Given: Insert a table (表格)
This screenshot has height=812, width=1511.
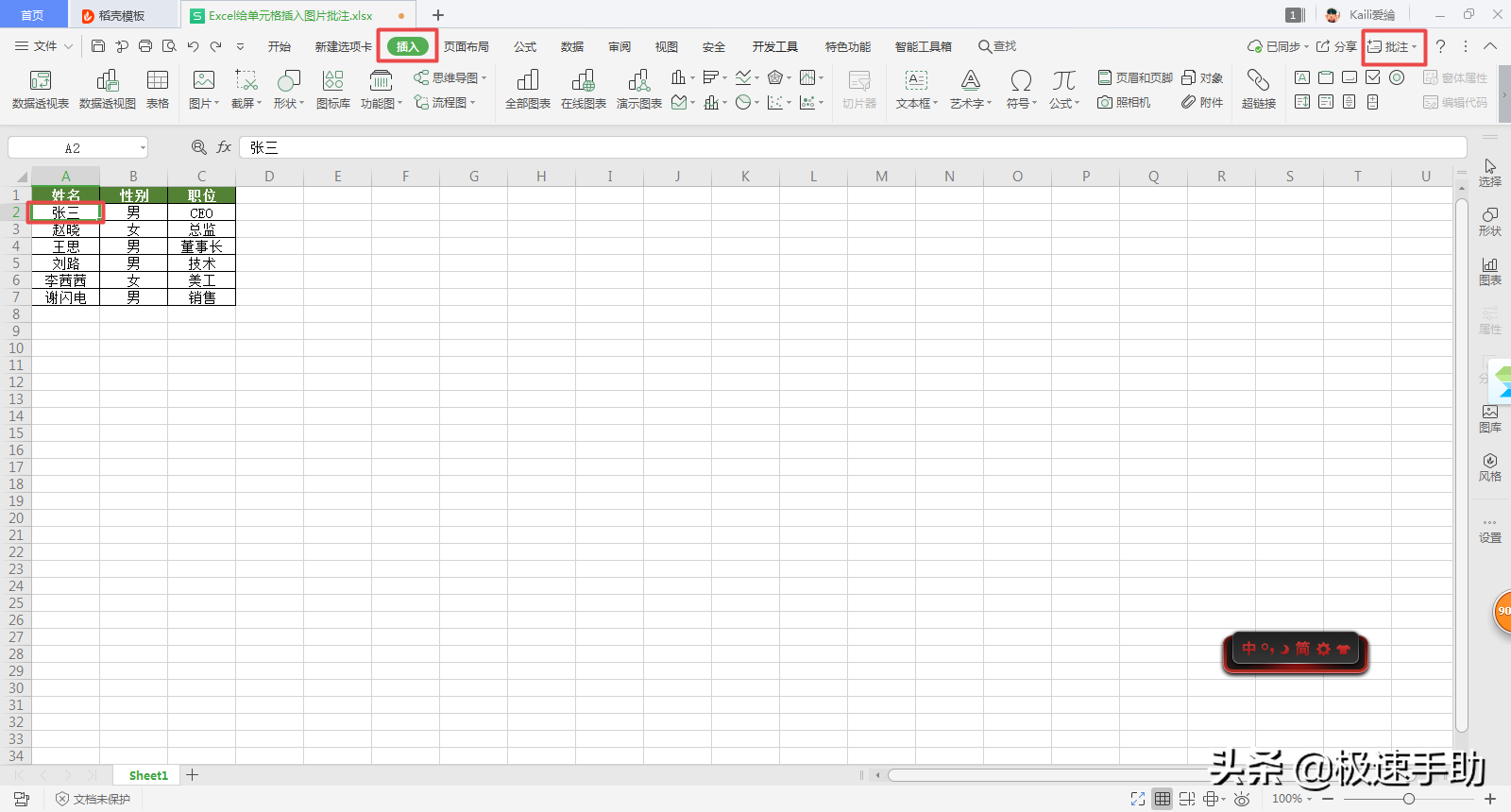Looking at the screenshot, I should coord(158,90).
